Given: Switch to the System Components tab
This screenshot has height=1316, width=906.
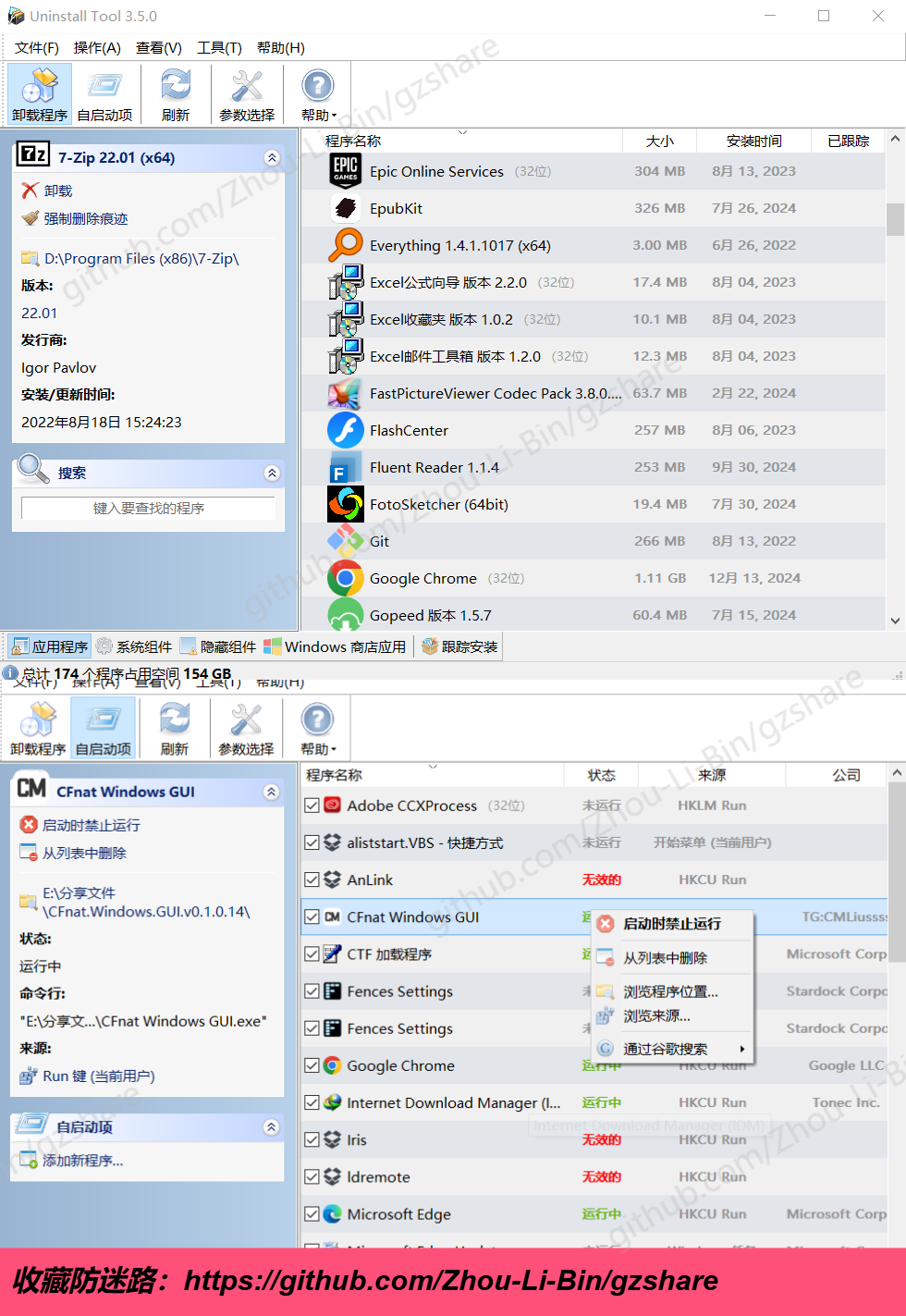Looking at the screenshot, I should [135, 646].
